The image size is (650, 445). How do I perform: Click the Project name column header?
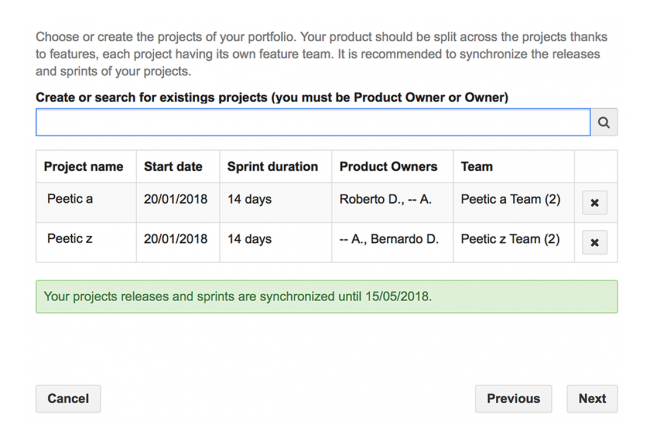pos(84,167)
